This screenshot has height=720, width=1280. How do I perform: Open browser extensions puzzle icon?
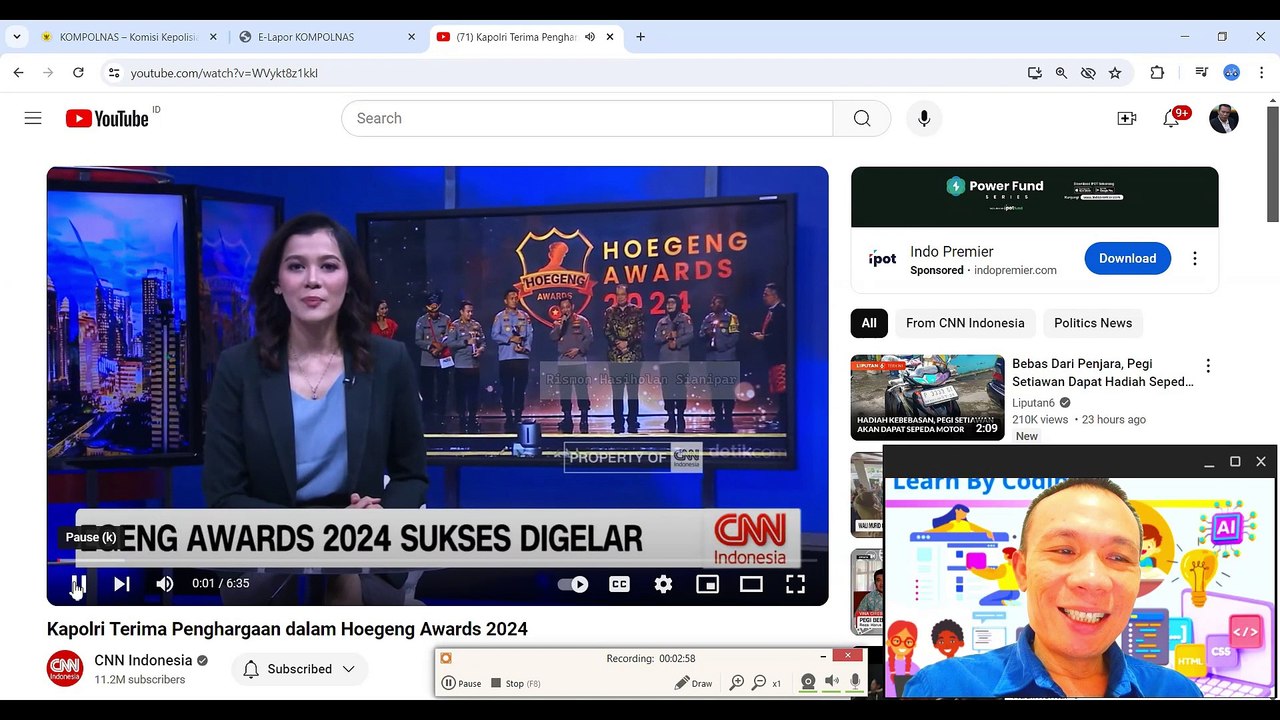coord(1157,73)
